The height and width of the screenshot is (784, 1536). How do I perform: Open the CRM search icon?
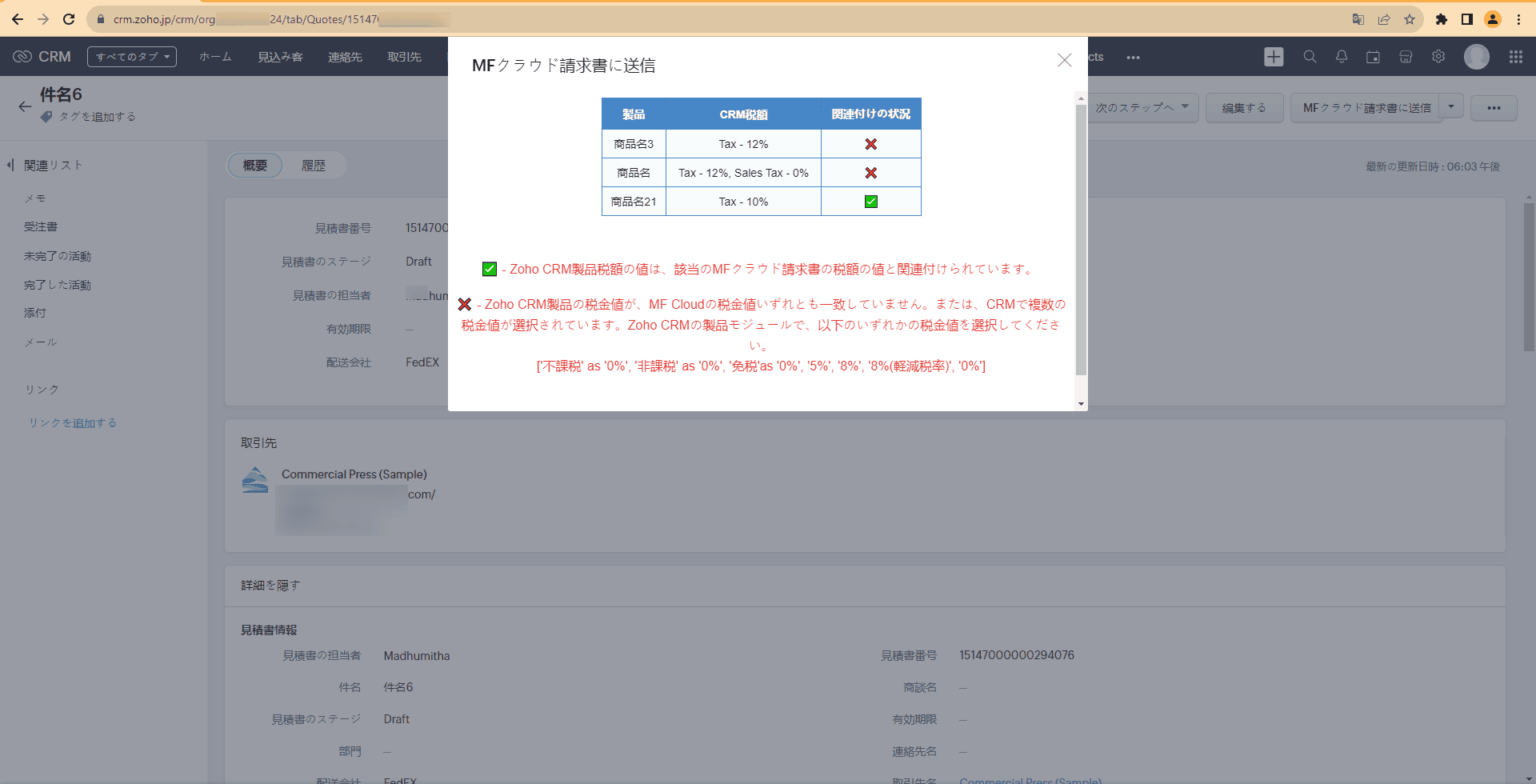1310,57
